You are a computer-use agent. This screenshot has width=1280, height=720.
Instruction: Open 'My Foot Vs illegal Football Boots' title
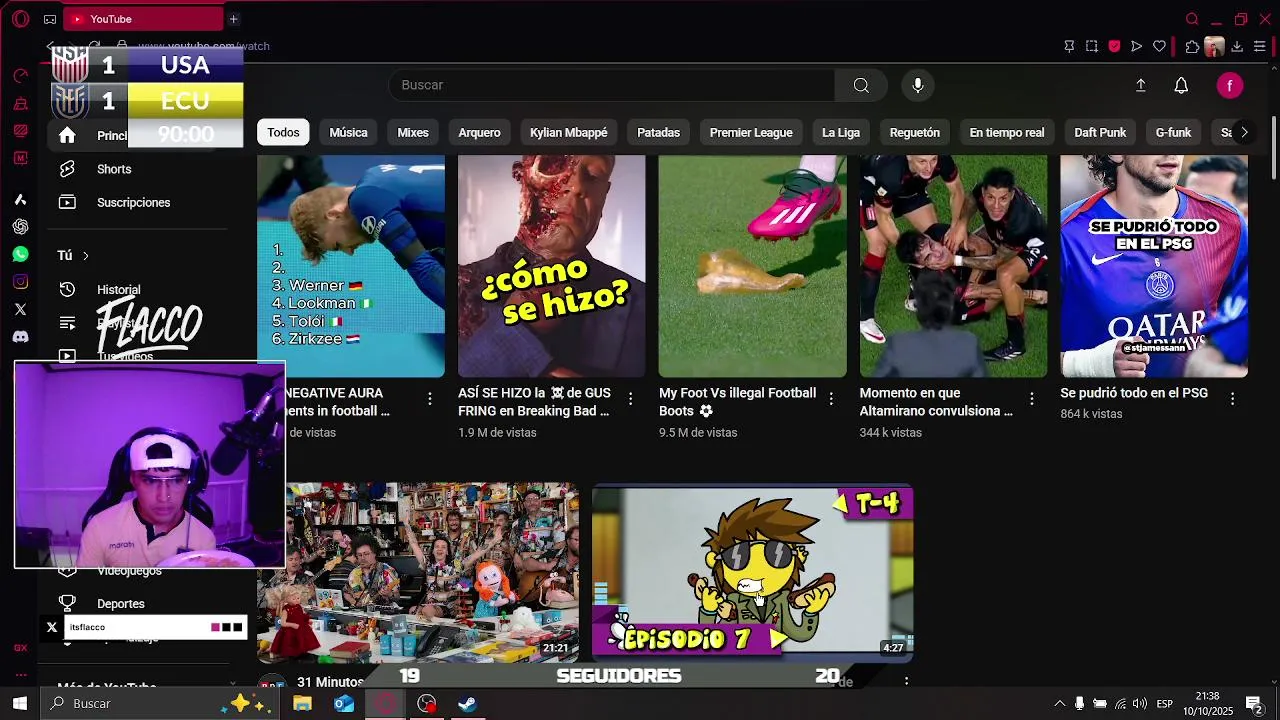pyautogui.click(x=737, y=402)
